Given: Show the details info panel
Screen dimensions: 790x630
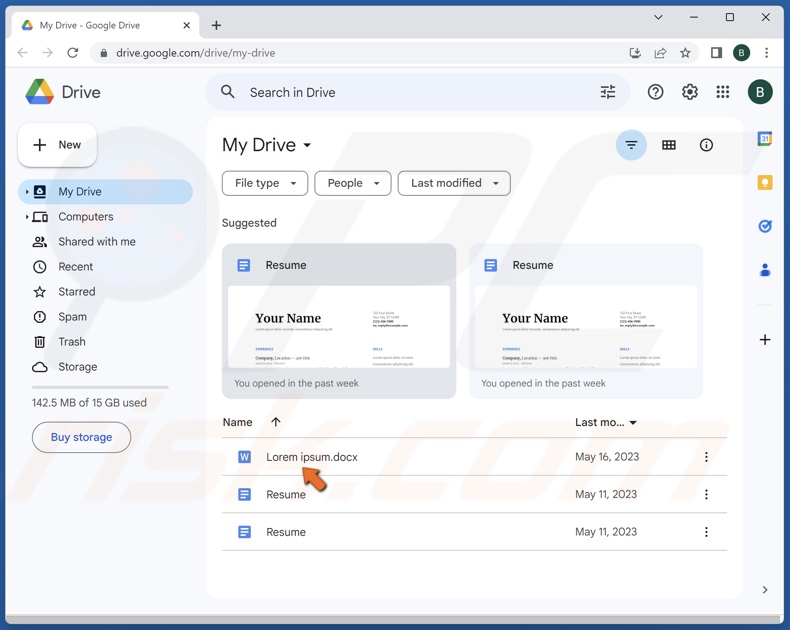Looking at the screenshot, I should [x=706, y=145].
